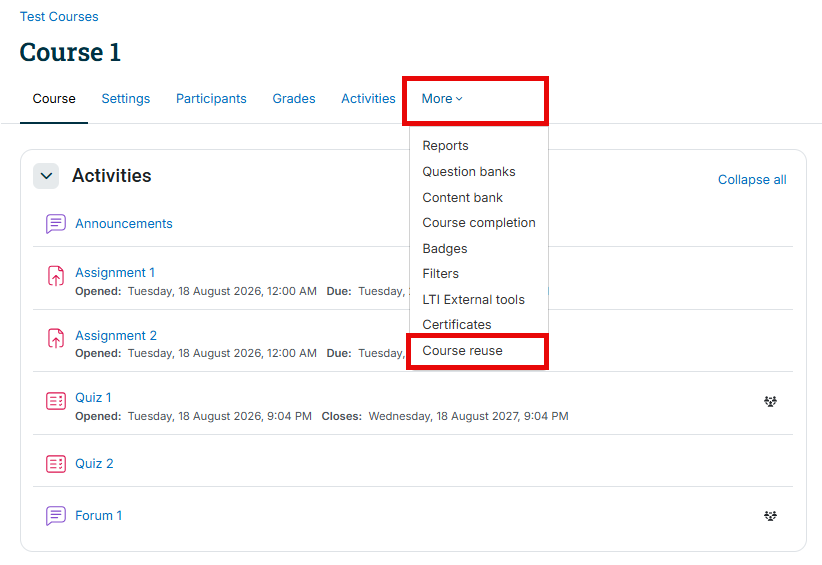This screenshot has width=822, height=565.
Task: Select the Activities tab
Action: pos(368,99)
